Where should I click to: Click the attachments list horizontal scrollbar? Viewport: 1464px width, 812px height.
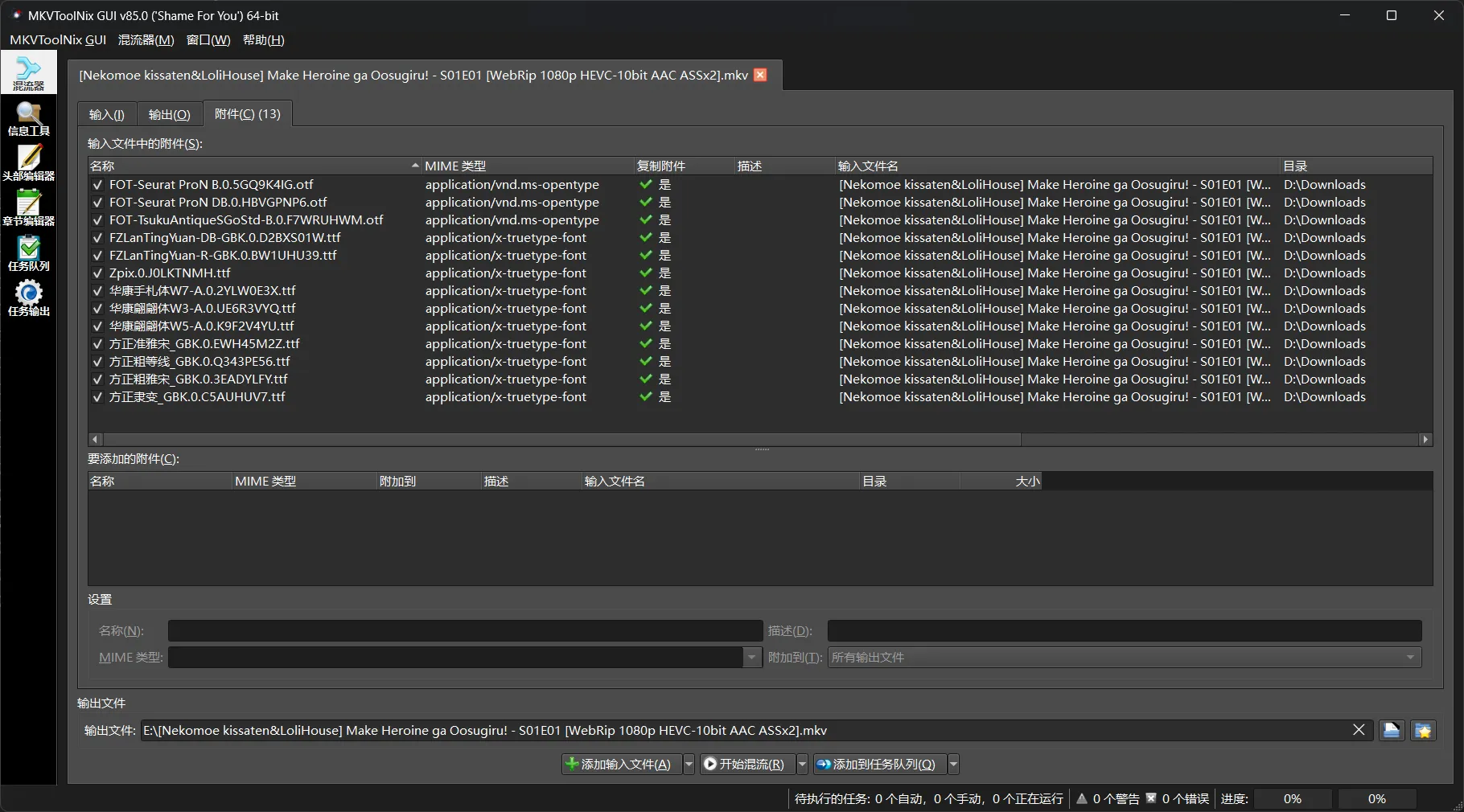tap(561, 440)
